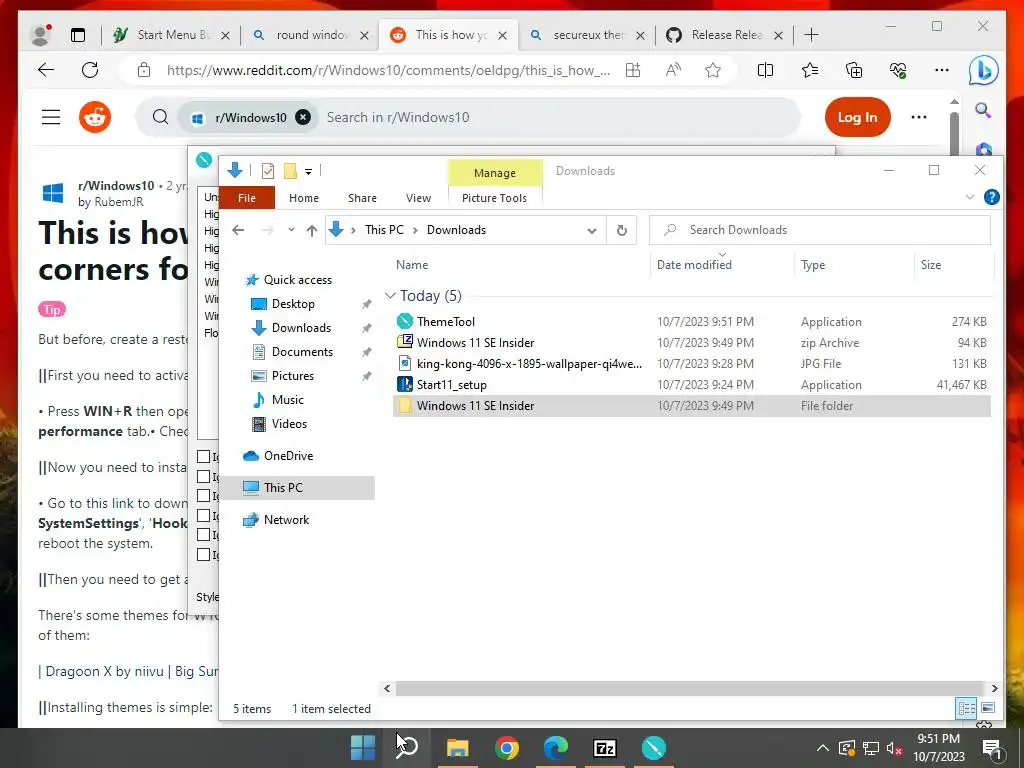This screenshot has height=768, width=1024.
Task: Click Explorer horizontal scrollbar
Action: pyautogui.click(x=689, y=688)
